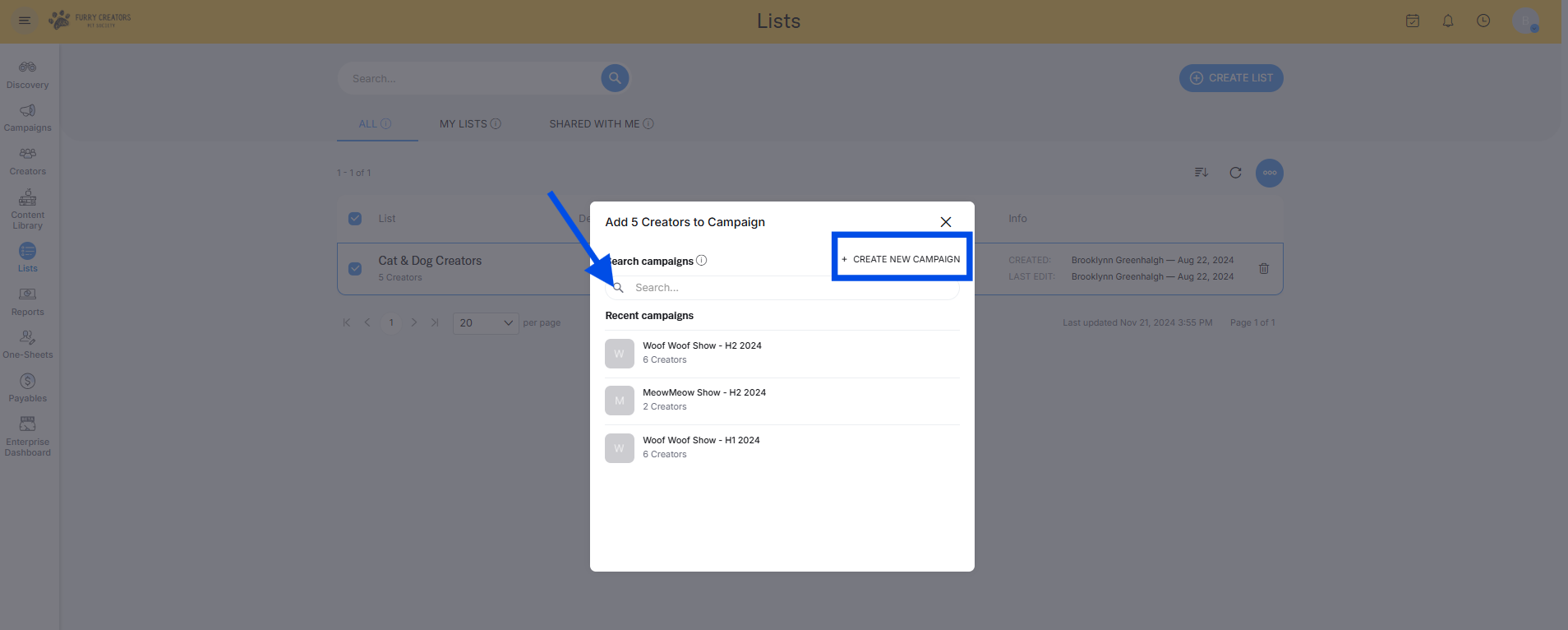Go to Campaigns in the sidebar
Screen dimensions: 1568x630
coord(27,118)
